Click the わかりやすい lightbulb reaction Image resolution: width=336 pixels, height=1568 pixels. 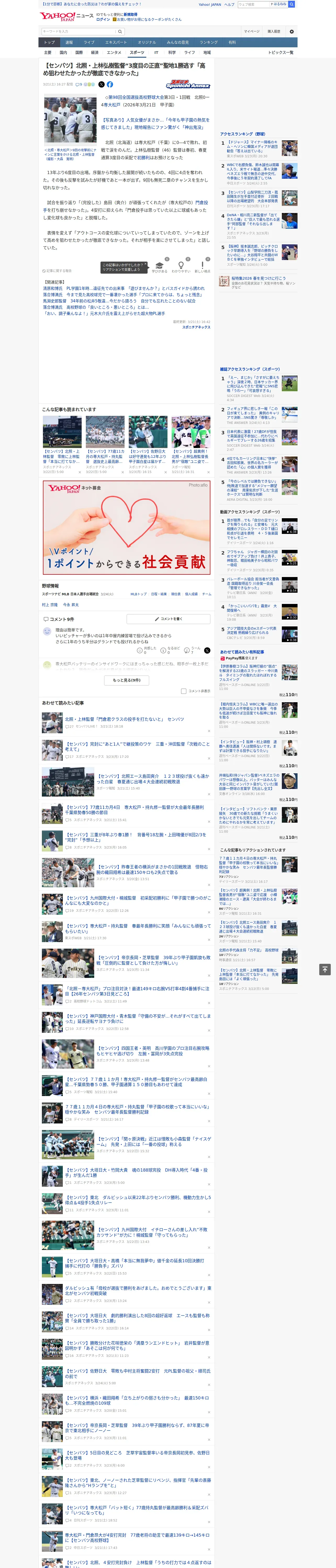pos(181,266)
